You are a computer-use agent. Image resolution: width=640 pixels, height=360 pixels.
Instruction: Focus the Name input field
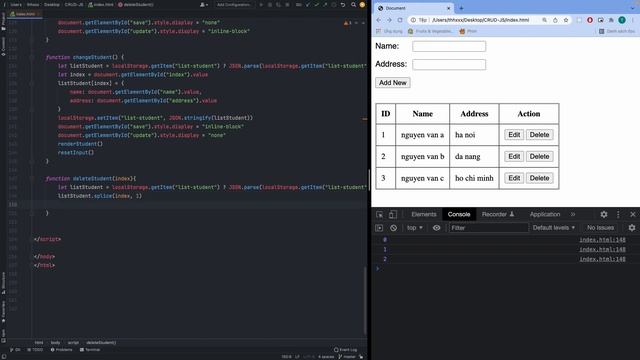click(449, 47)
